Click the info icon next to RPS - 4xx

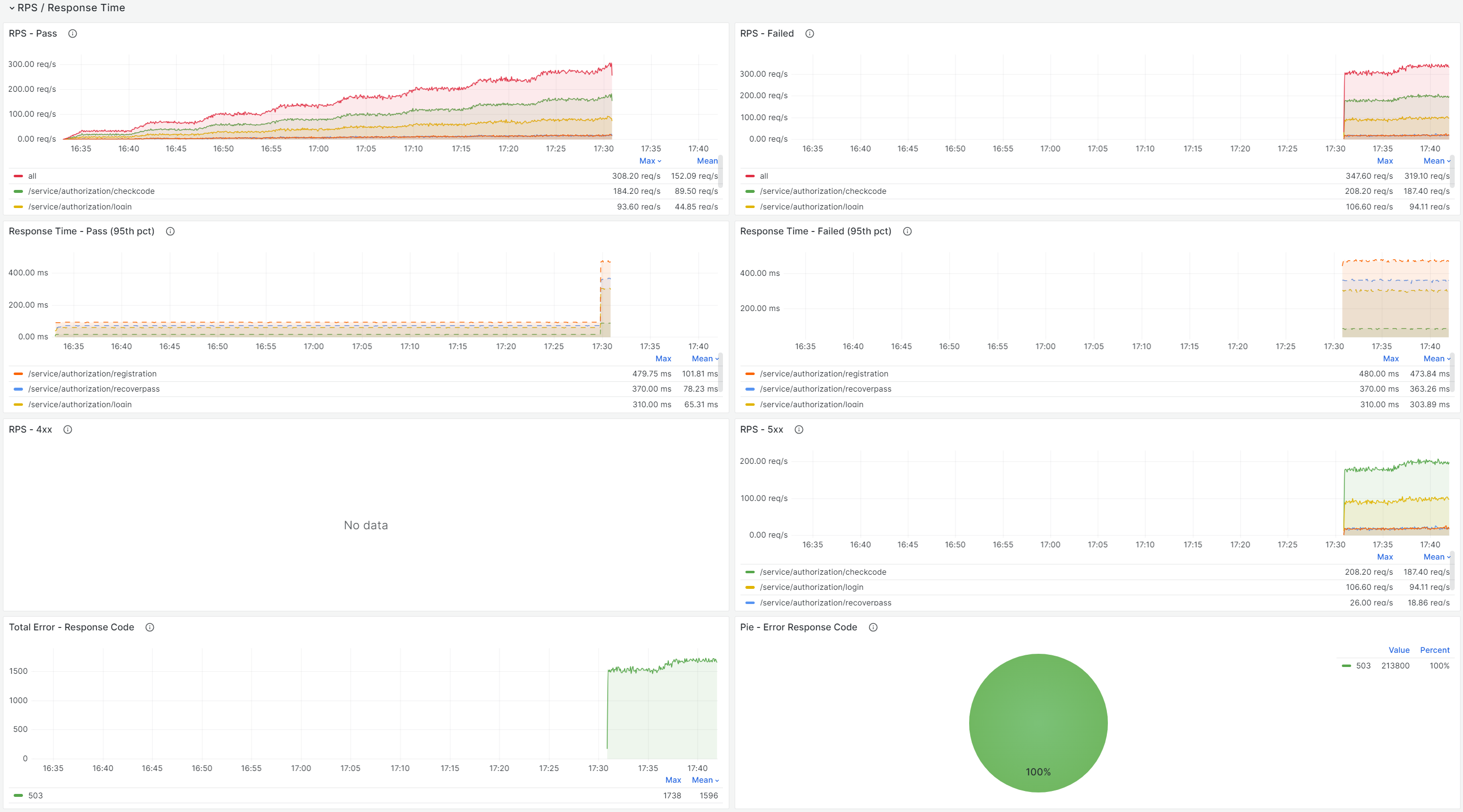67,429
